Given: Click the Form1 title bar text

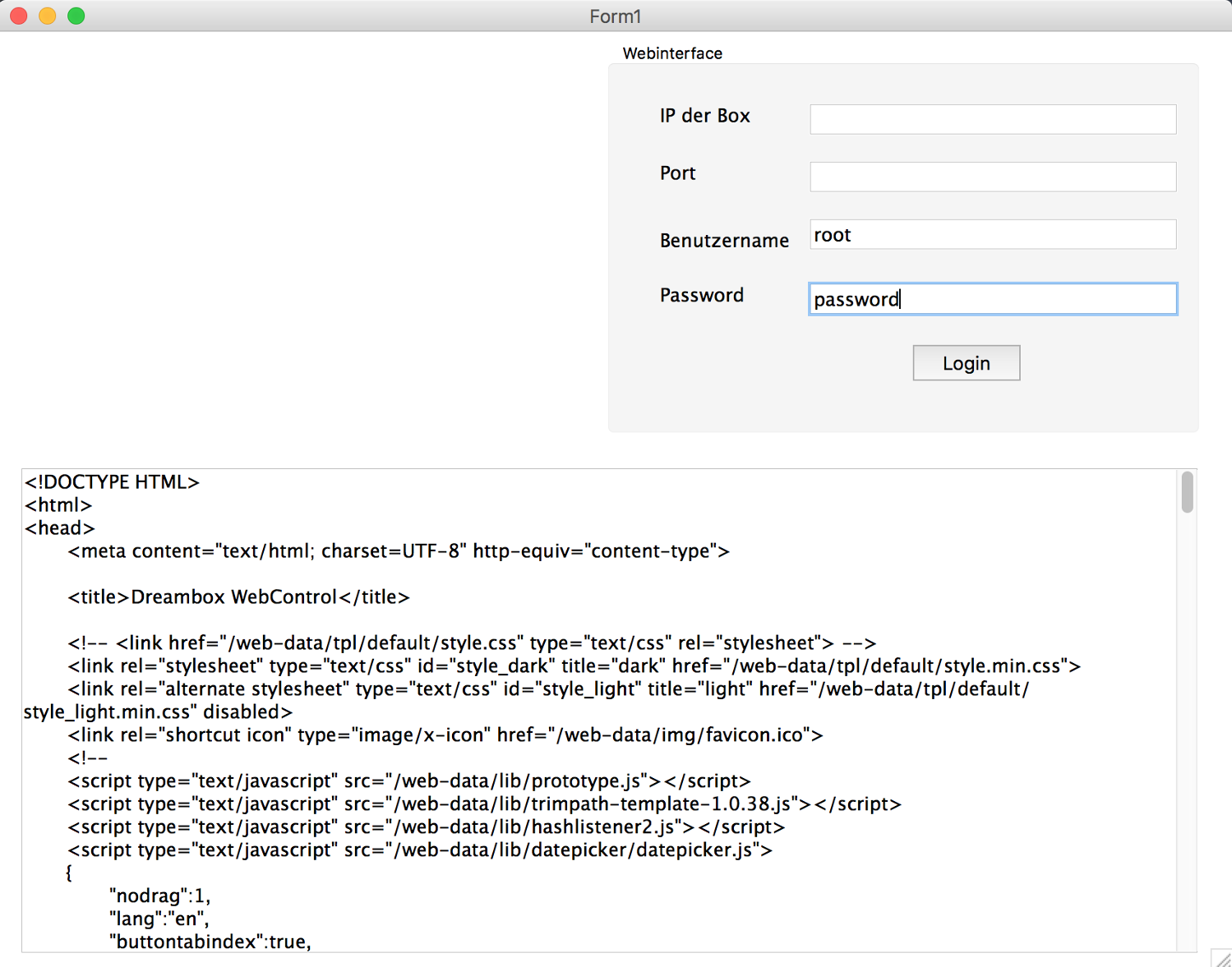Looking at the screenshot, I should coord(615,16).
